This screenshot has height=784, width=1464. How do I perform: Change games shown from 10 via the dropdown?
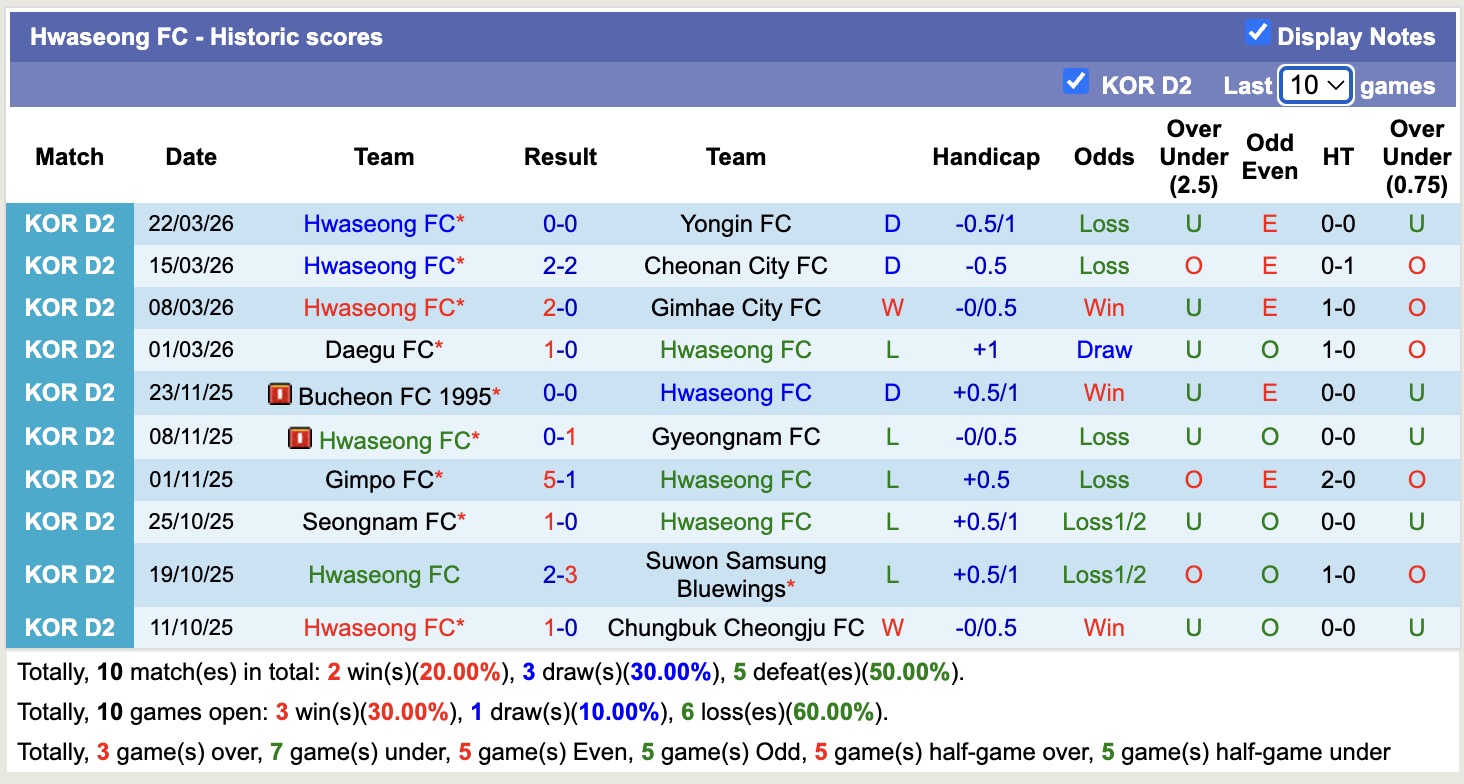(1315, 86)
